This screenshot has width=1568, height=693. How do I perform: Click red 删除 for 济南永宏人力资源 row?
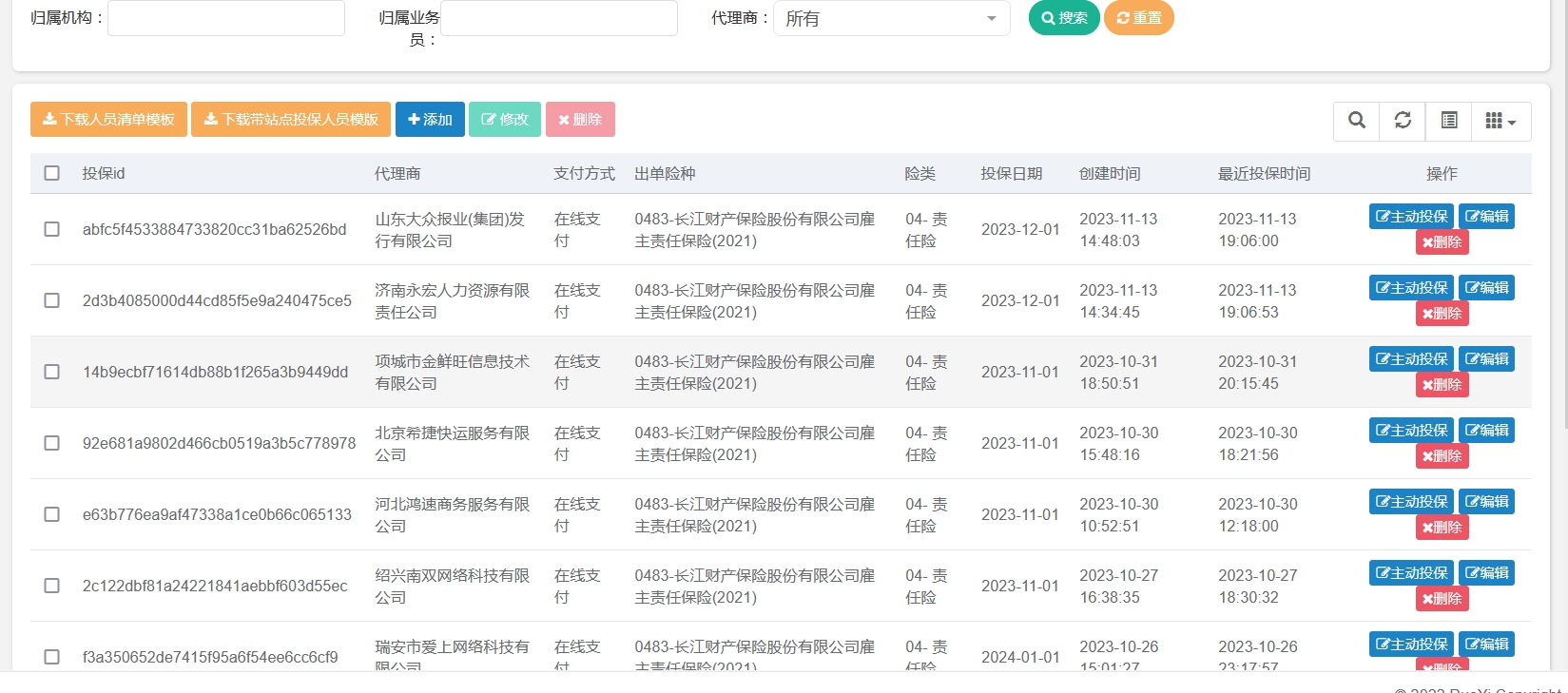click(1442, 314)
